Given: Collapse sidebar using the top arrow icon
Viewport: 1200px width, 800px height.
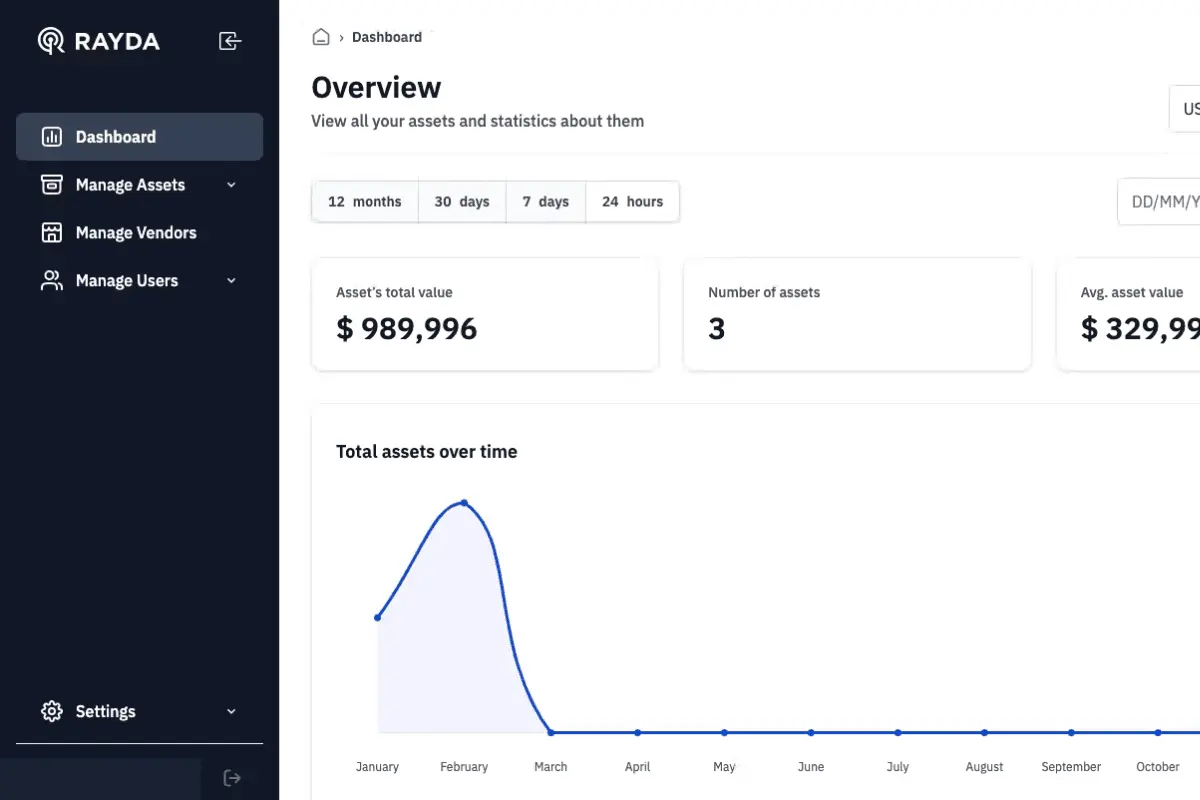Looking at the screenshot, I should (230, 41).
